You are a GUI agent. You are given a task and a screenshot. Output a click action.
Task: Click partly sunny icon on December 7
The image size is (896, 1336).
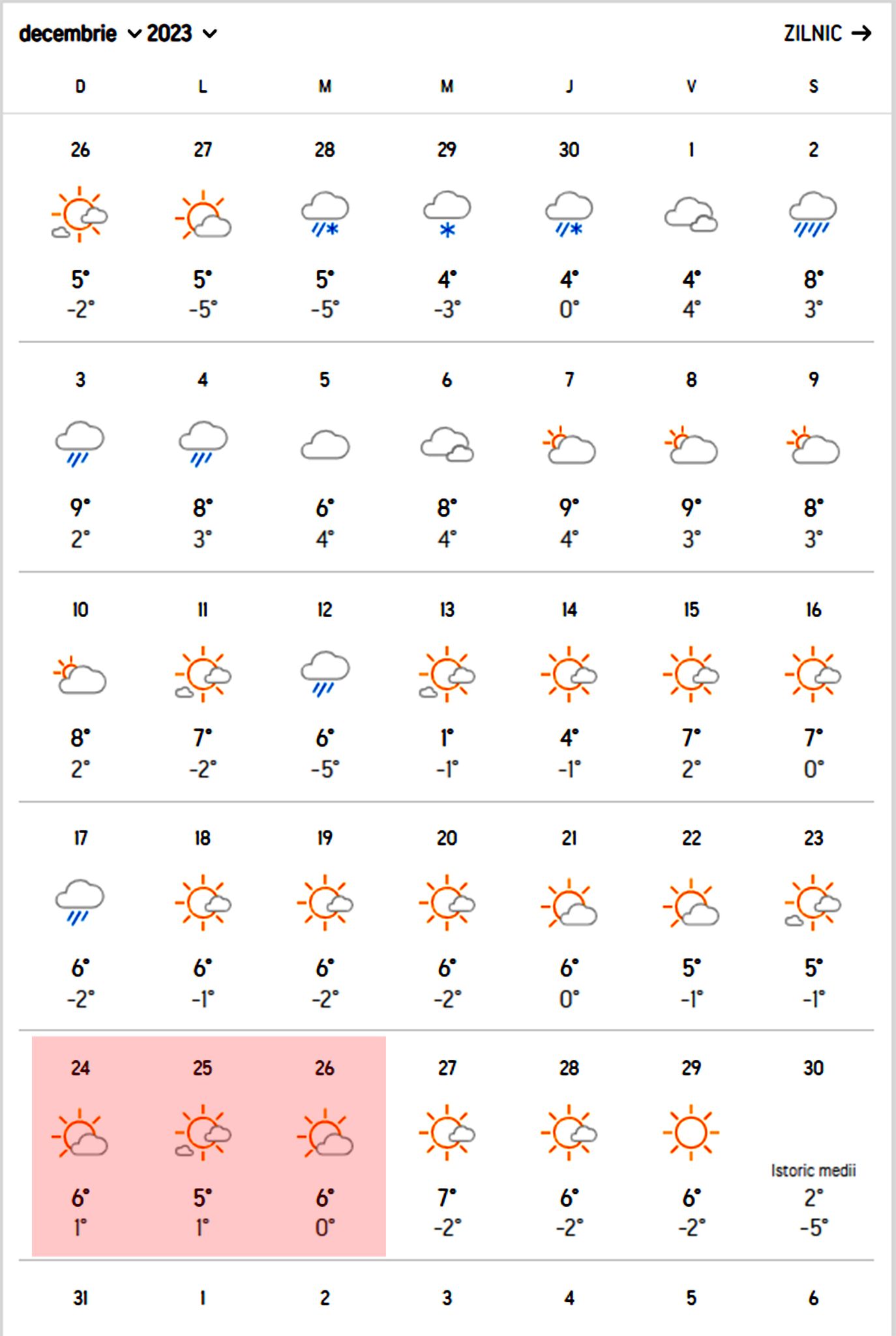[x=569, y=445]
